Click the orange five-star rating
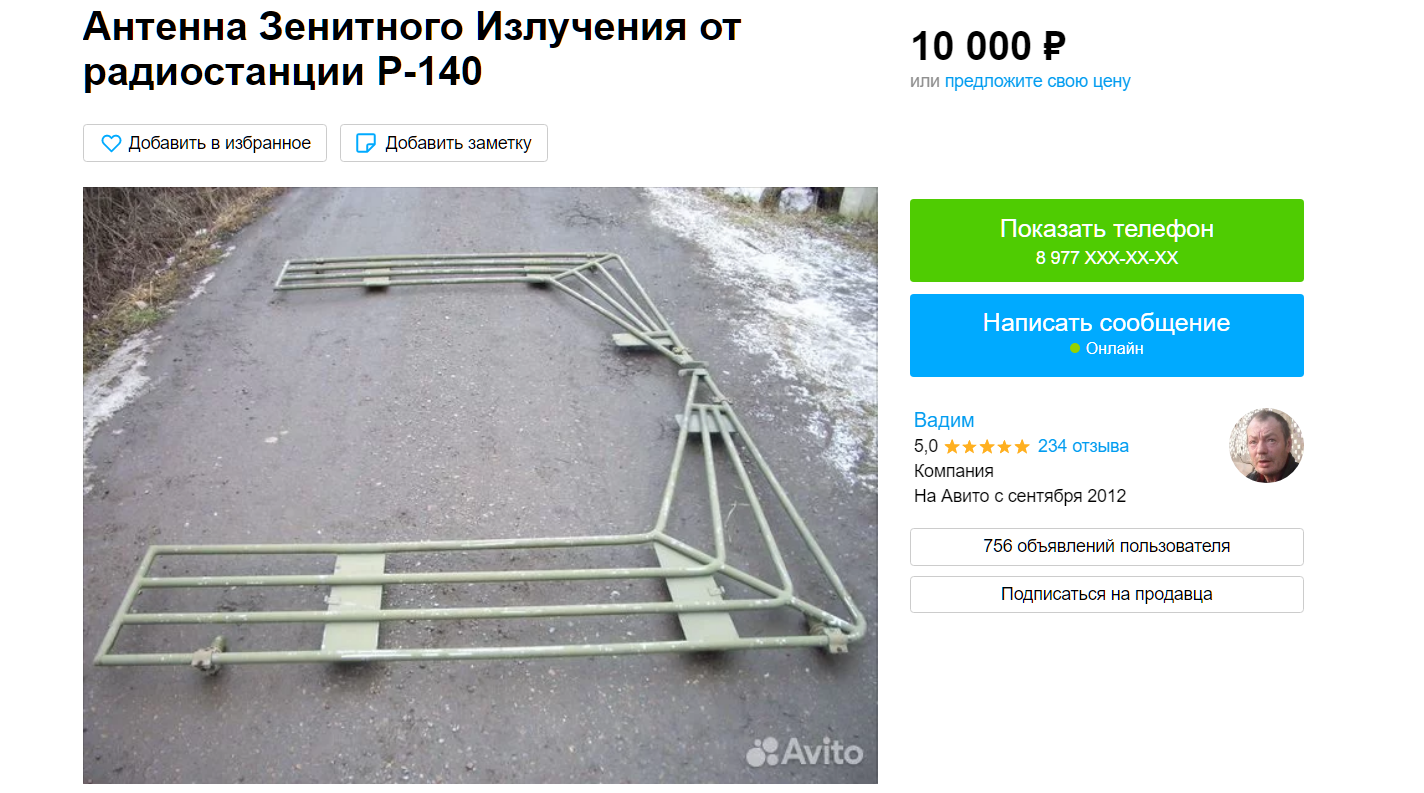The height and width of the screenshot is (793, 1424). pyautogui.click(x=986, y=446)
